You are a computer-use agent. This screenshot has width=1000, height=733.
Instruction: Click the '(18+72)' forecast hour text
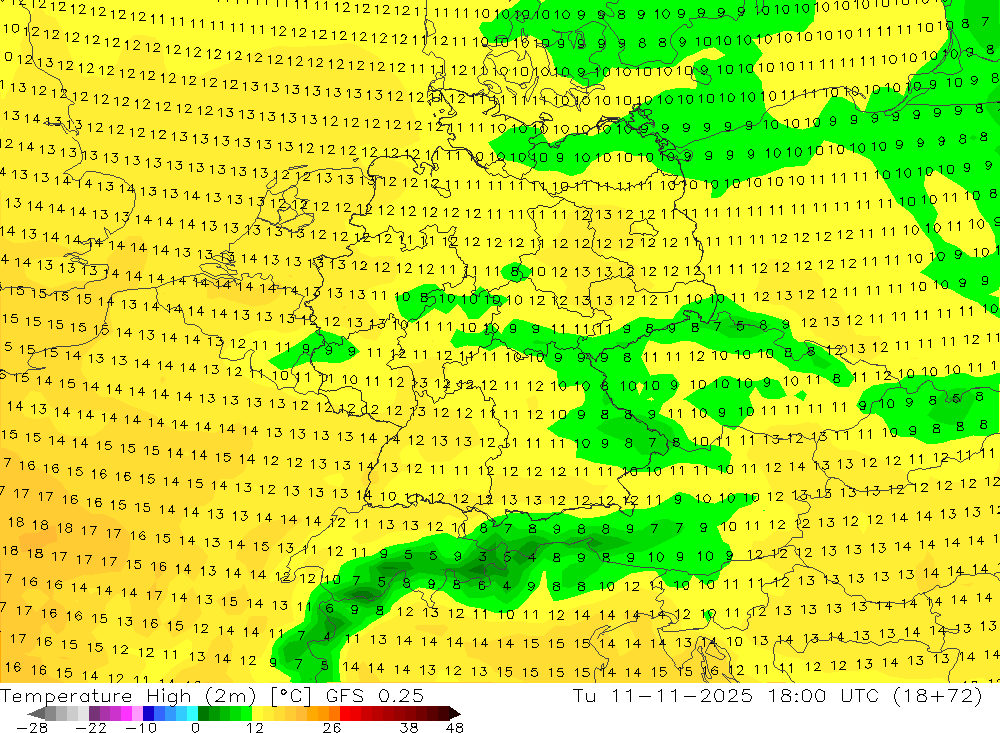(936, 695)
